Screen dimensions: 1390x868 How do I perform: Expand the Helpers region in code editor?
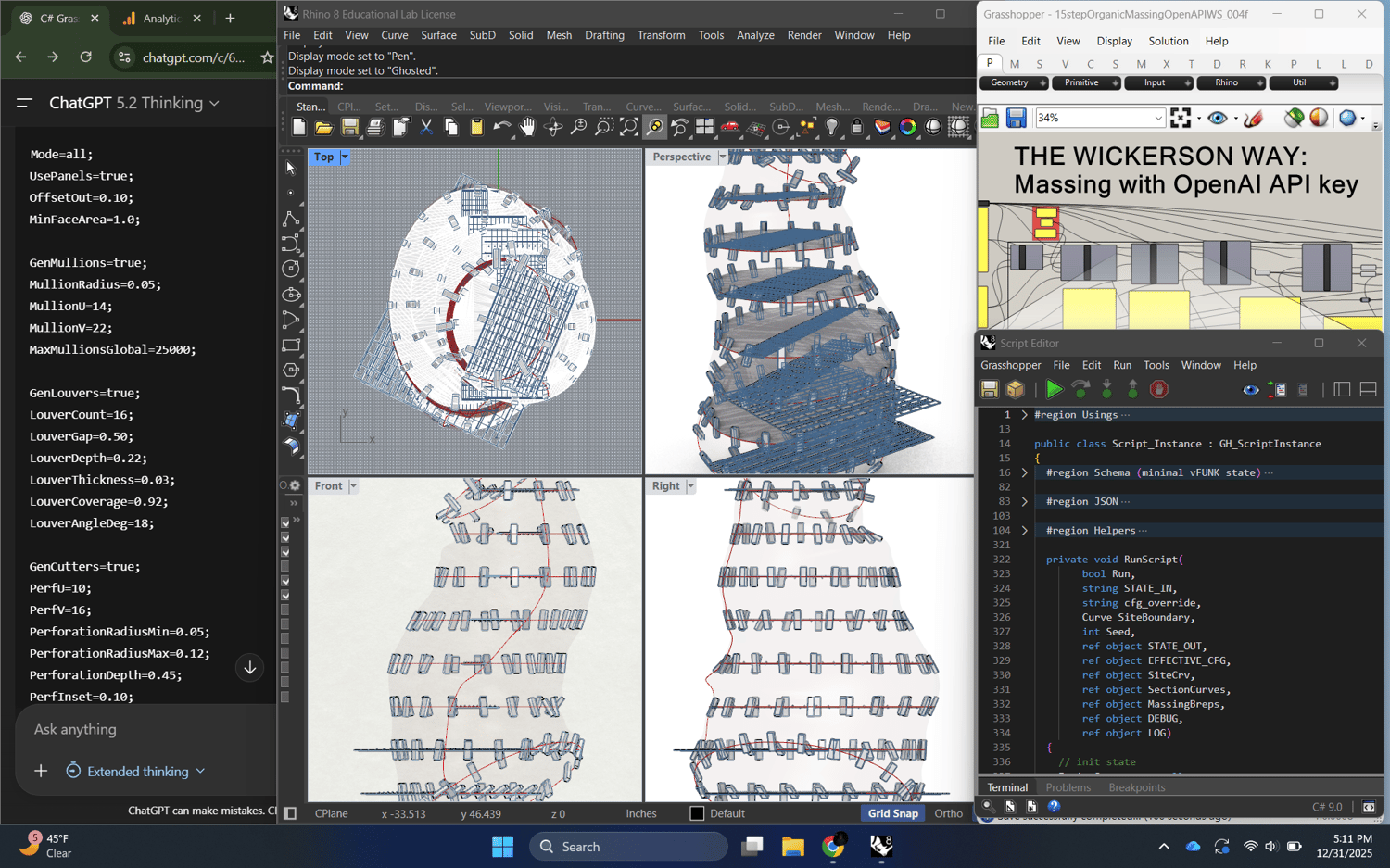tap(1024, 531)
